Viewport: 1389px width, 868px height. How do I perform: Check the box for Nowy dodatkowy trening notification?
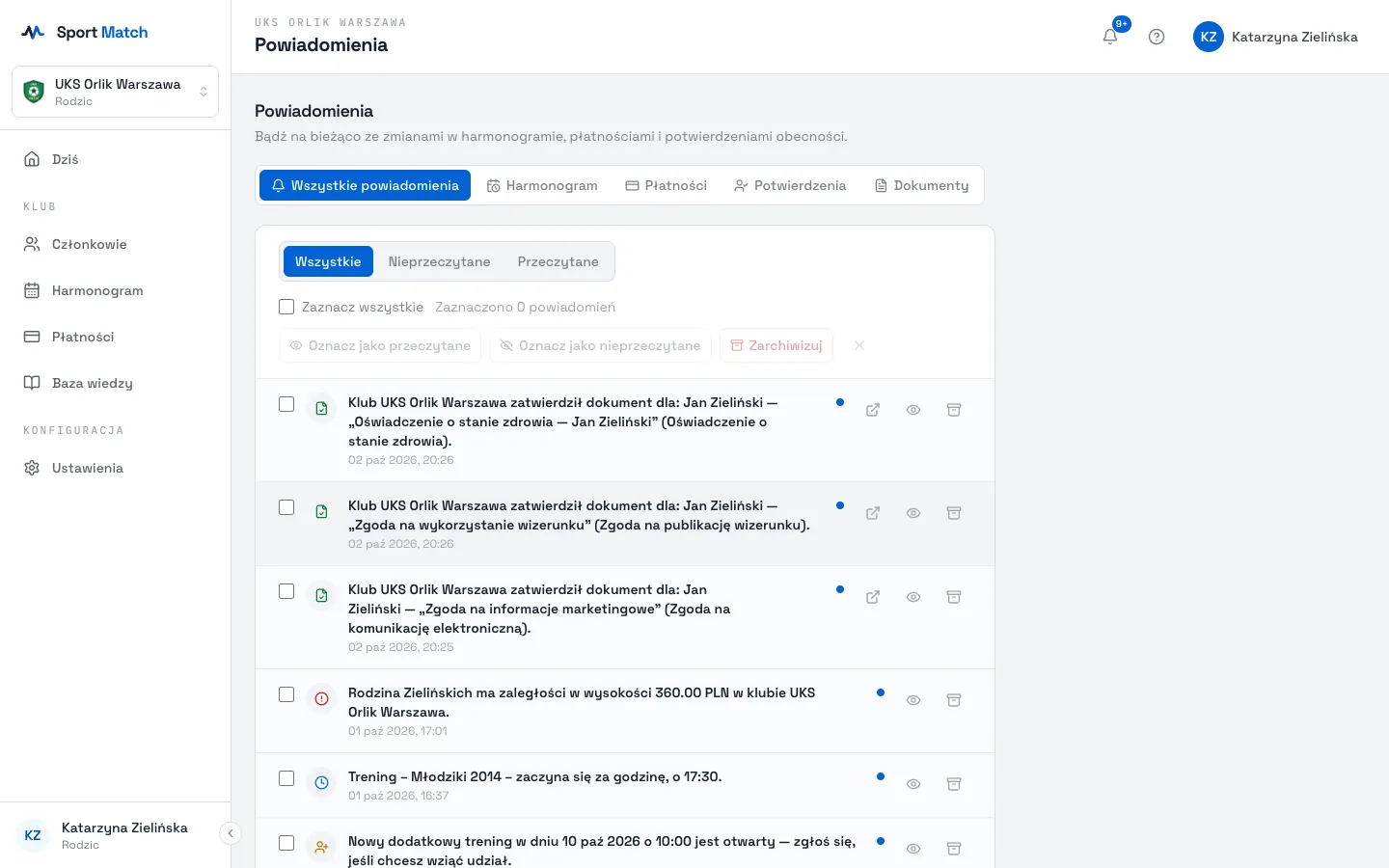286,843
